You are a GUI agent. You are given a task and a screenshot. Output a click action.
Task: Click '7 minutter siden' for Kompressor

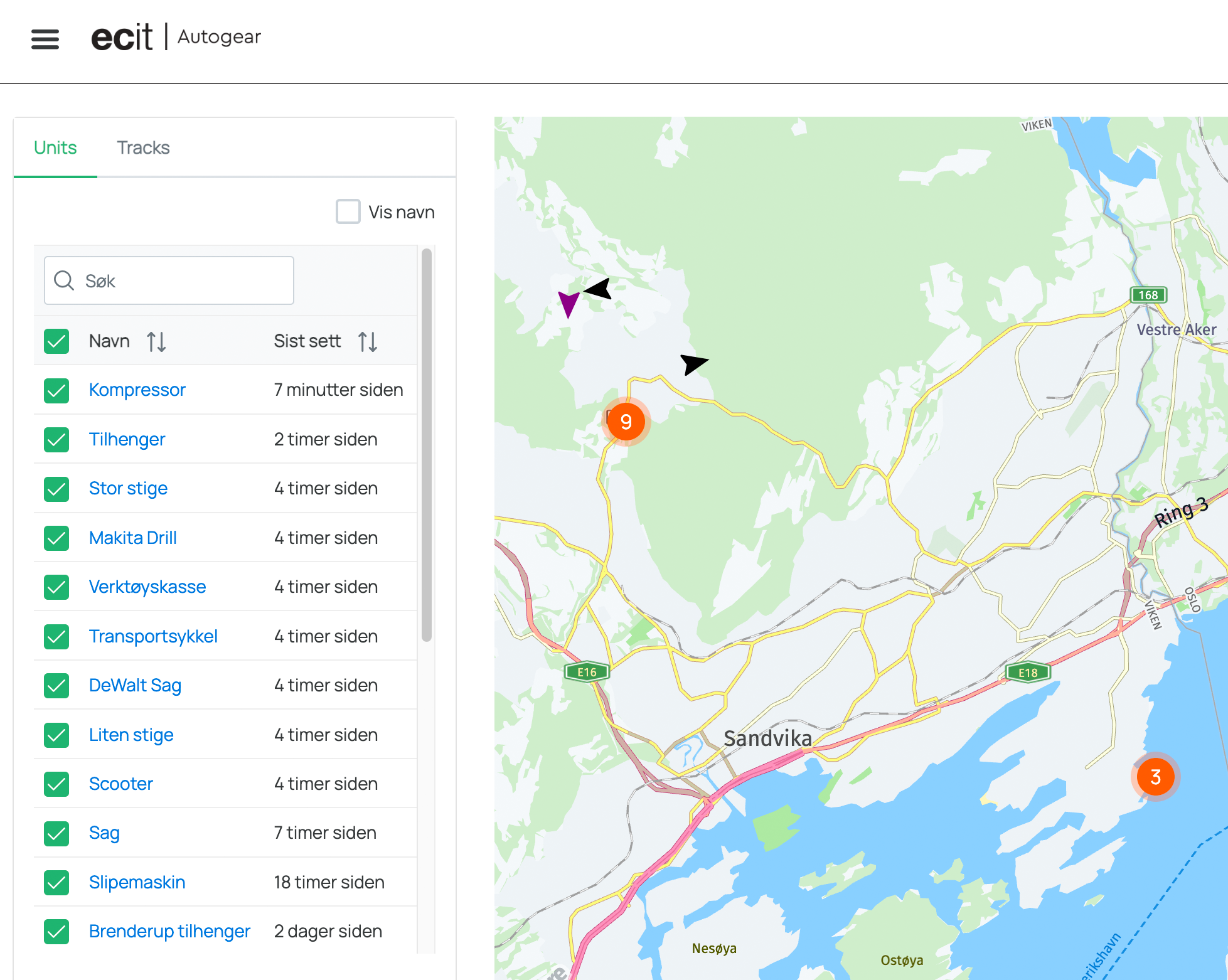click(338, 390)
